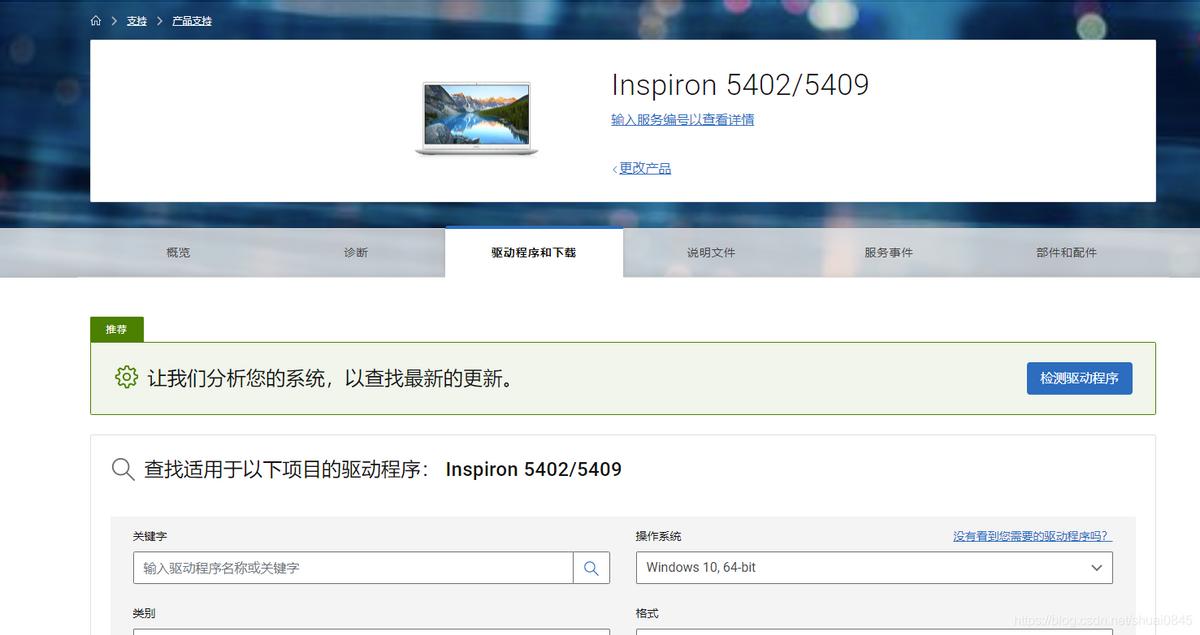
Task: Open the 输入服务编号以查看详情 link
Action: 683,119
